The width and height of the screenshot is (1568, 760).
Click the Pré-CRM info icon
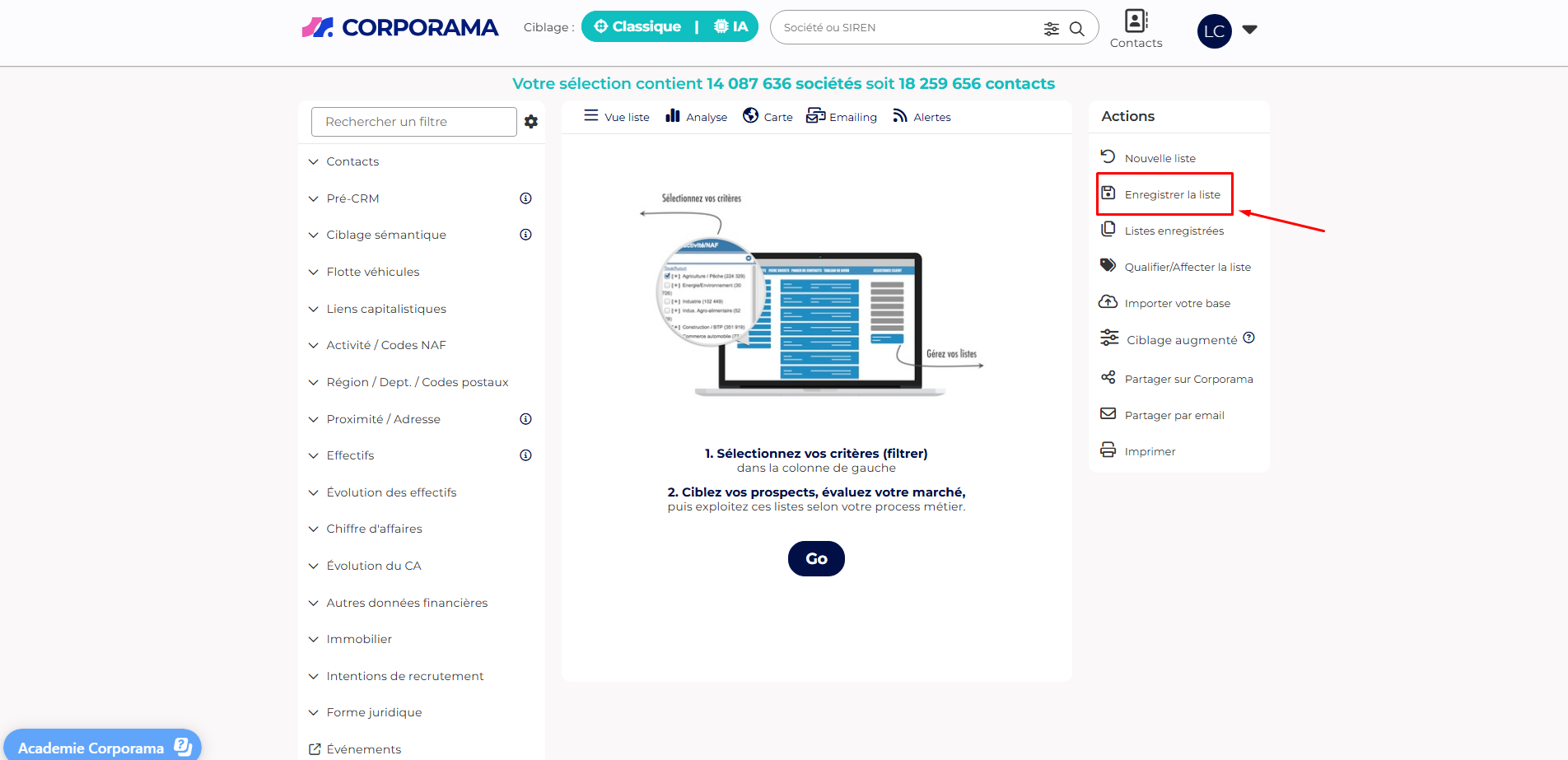525,198
